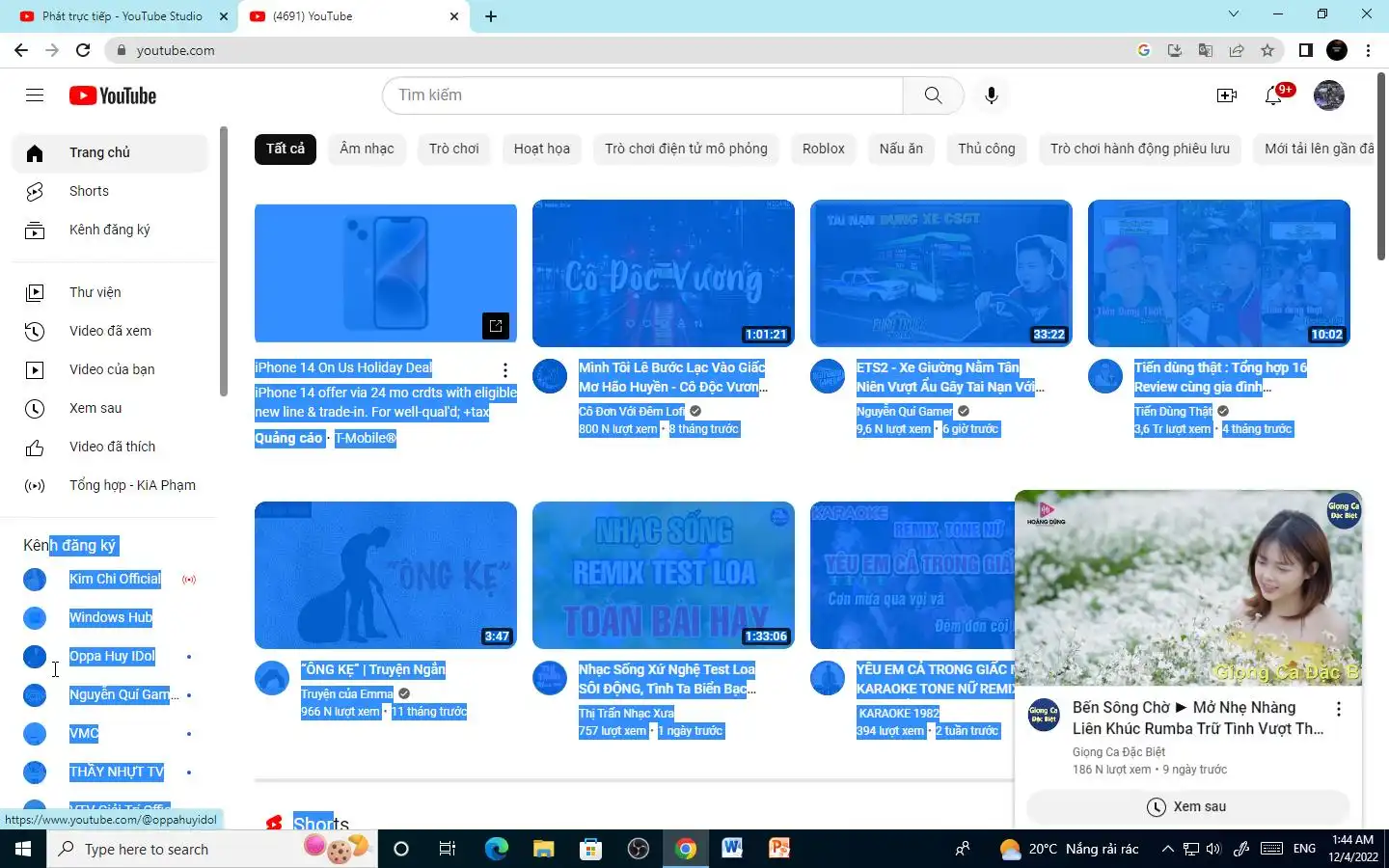Click the YouTube logo
Viewport: 1389px width, 868px height.
[x=113, y=95]
